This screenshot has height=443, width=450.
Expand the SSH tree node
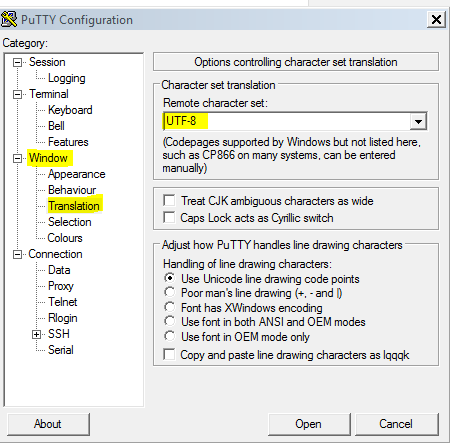coord(36,334)
